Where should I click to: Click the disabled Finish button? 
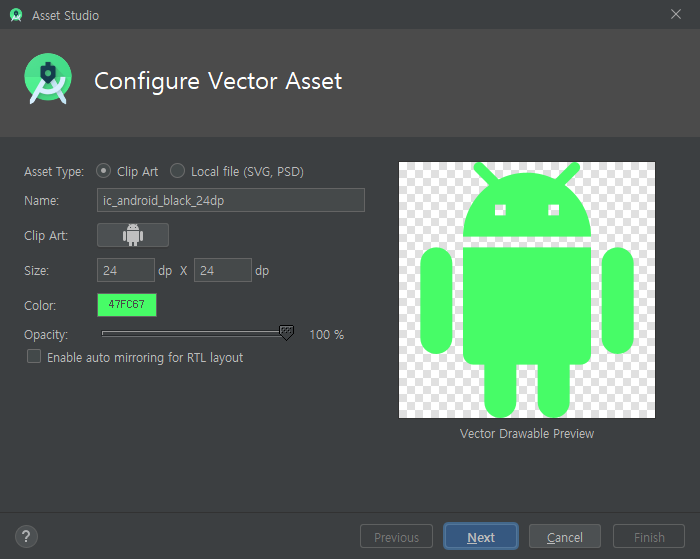click(x=649, y=536)
